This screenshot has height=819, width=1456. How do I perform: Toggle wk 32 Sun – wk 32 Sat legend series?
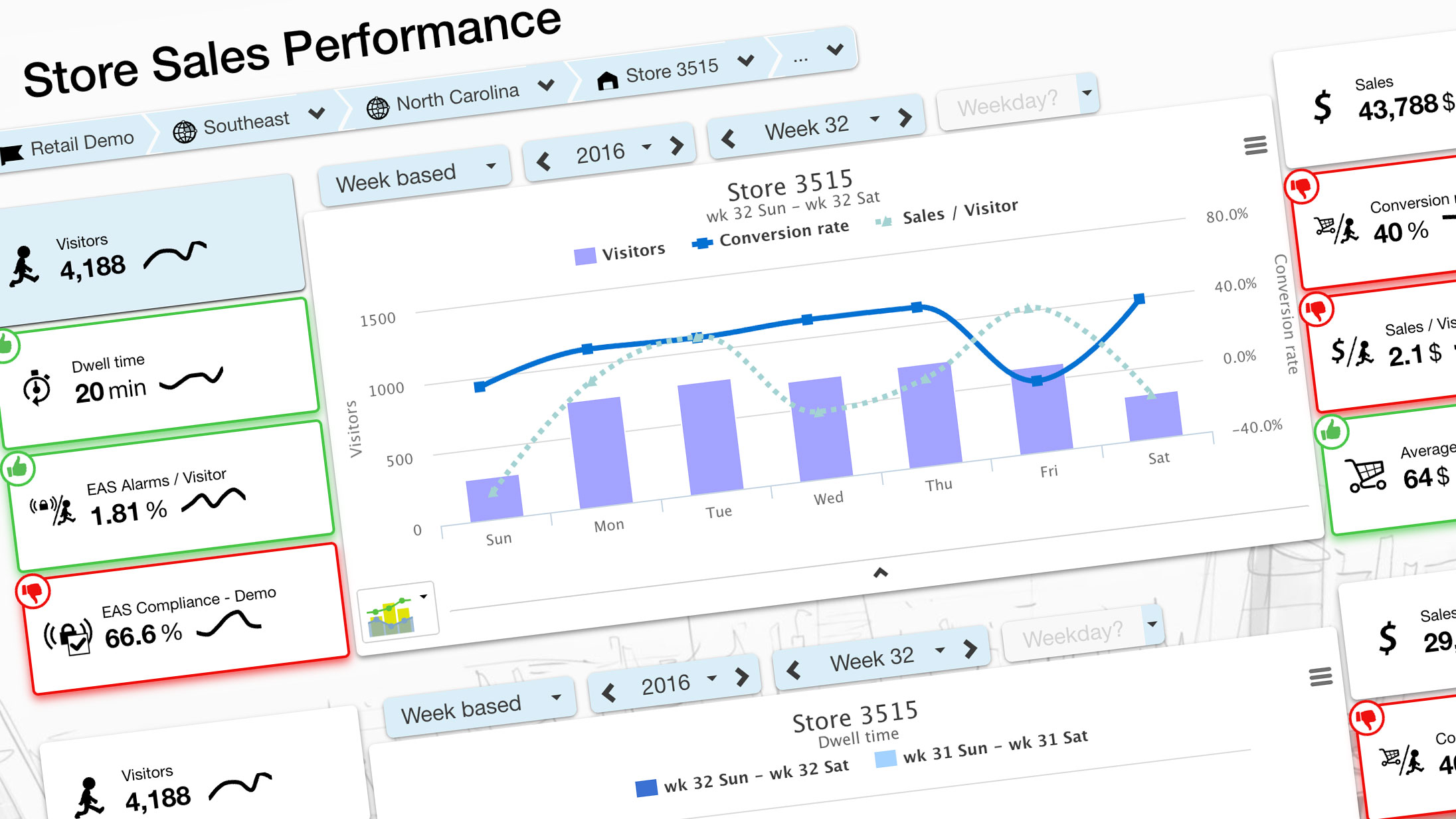742,777
